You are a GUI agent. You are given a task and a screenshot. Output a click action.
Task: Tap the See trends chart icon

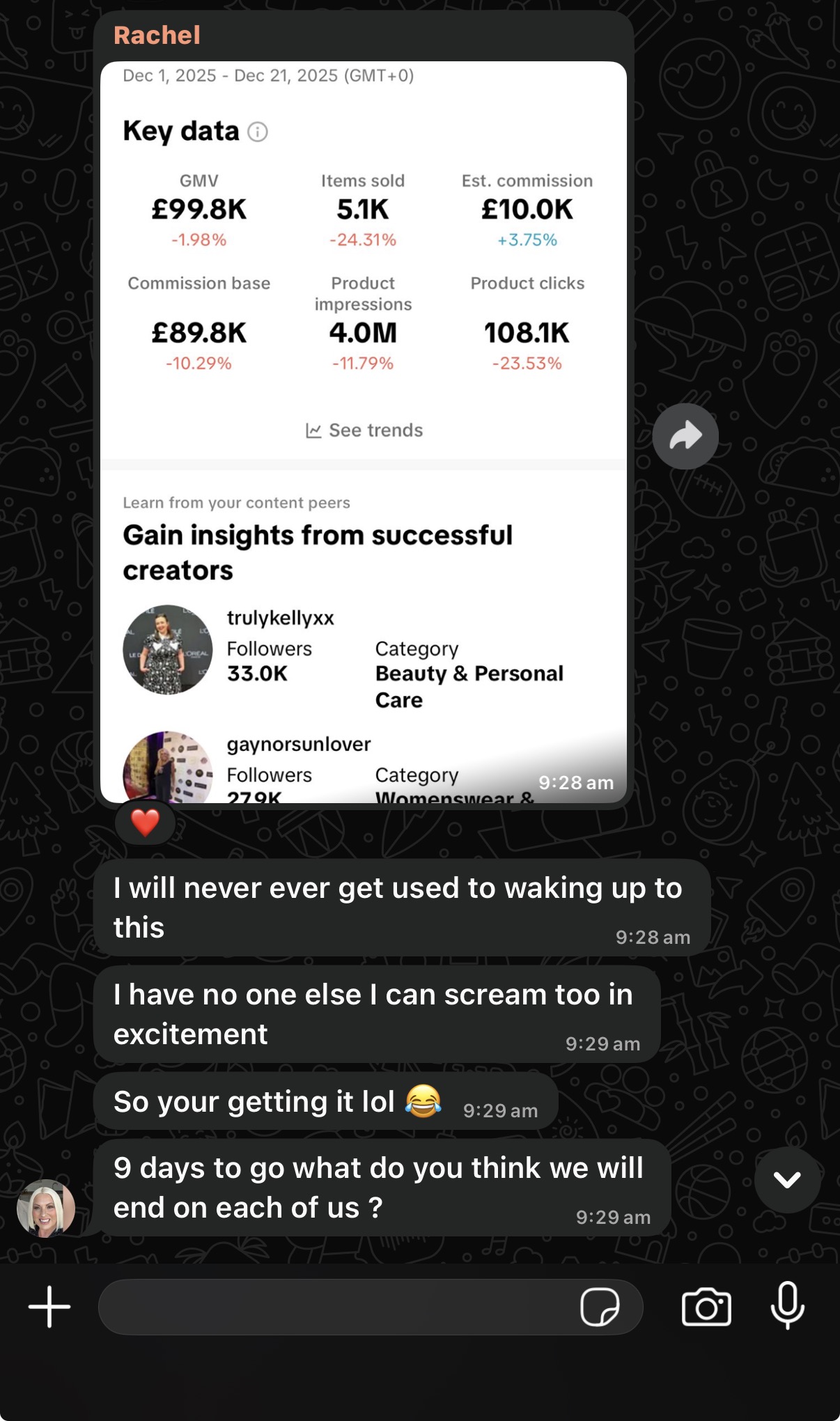point(313,430)
